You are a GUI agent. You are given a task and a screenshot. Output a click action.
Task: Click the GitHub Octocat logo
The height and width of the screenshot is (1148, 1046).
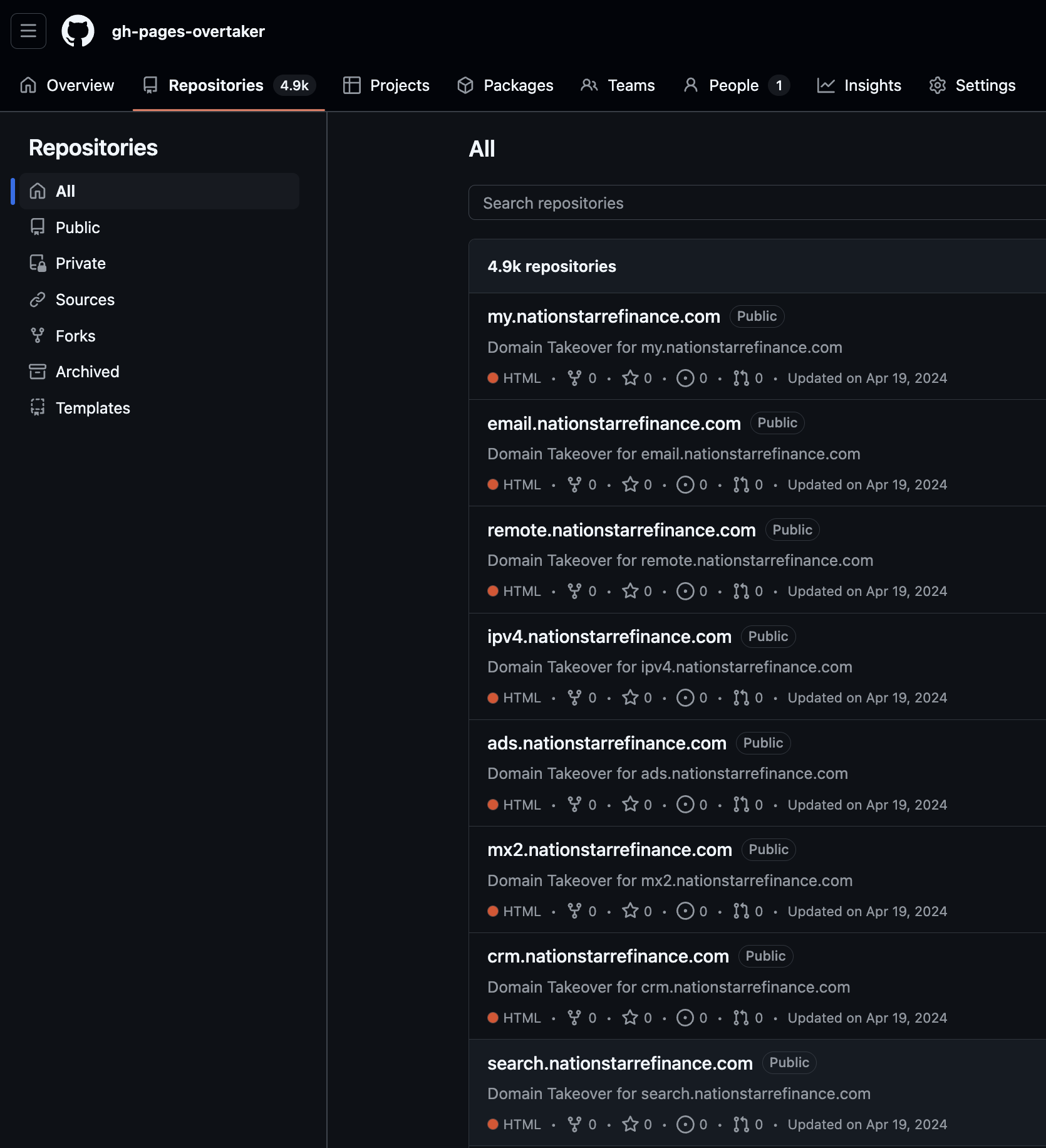[78, 31]
